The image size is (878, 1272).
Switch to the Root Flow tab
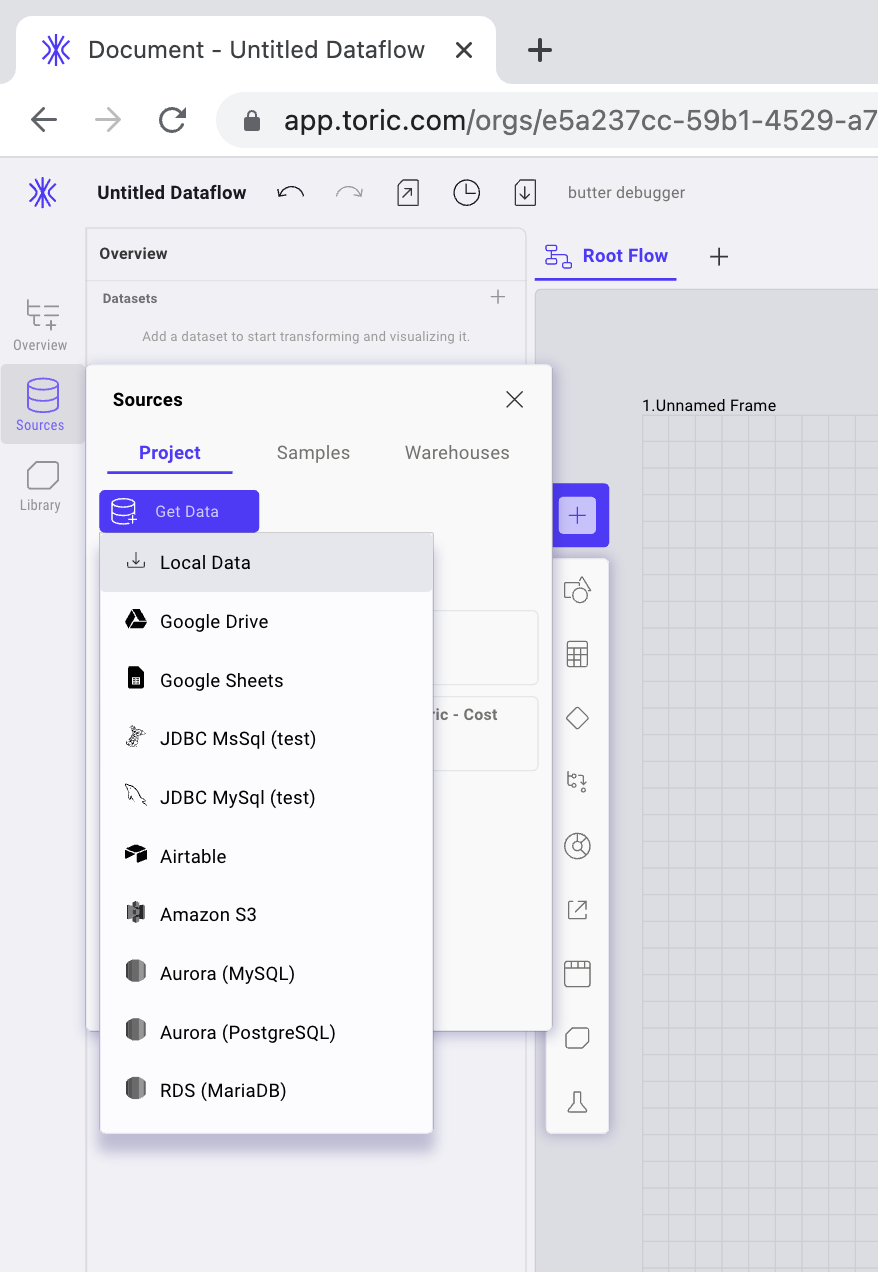(606, 256)
